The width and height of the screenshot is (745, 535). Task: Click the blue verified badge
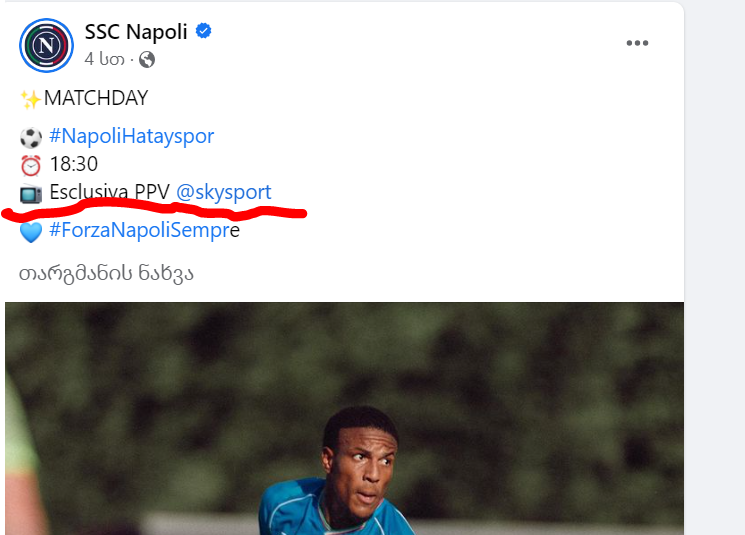point(203,32)
